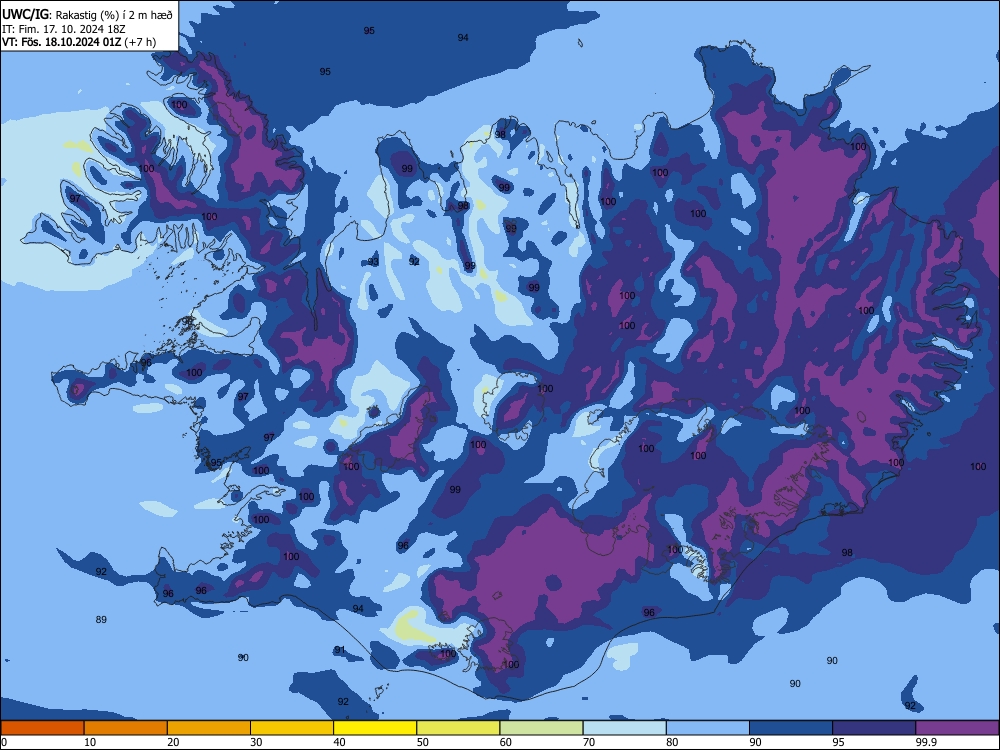Pick the dark indigo 95–99.9 legend swatch

pos(874,728)
